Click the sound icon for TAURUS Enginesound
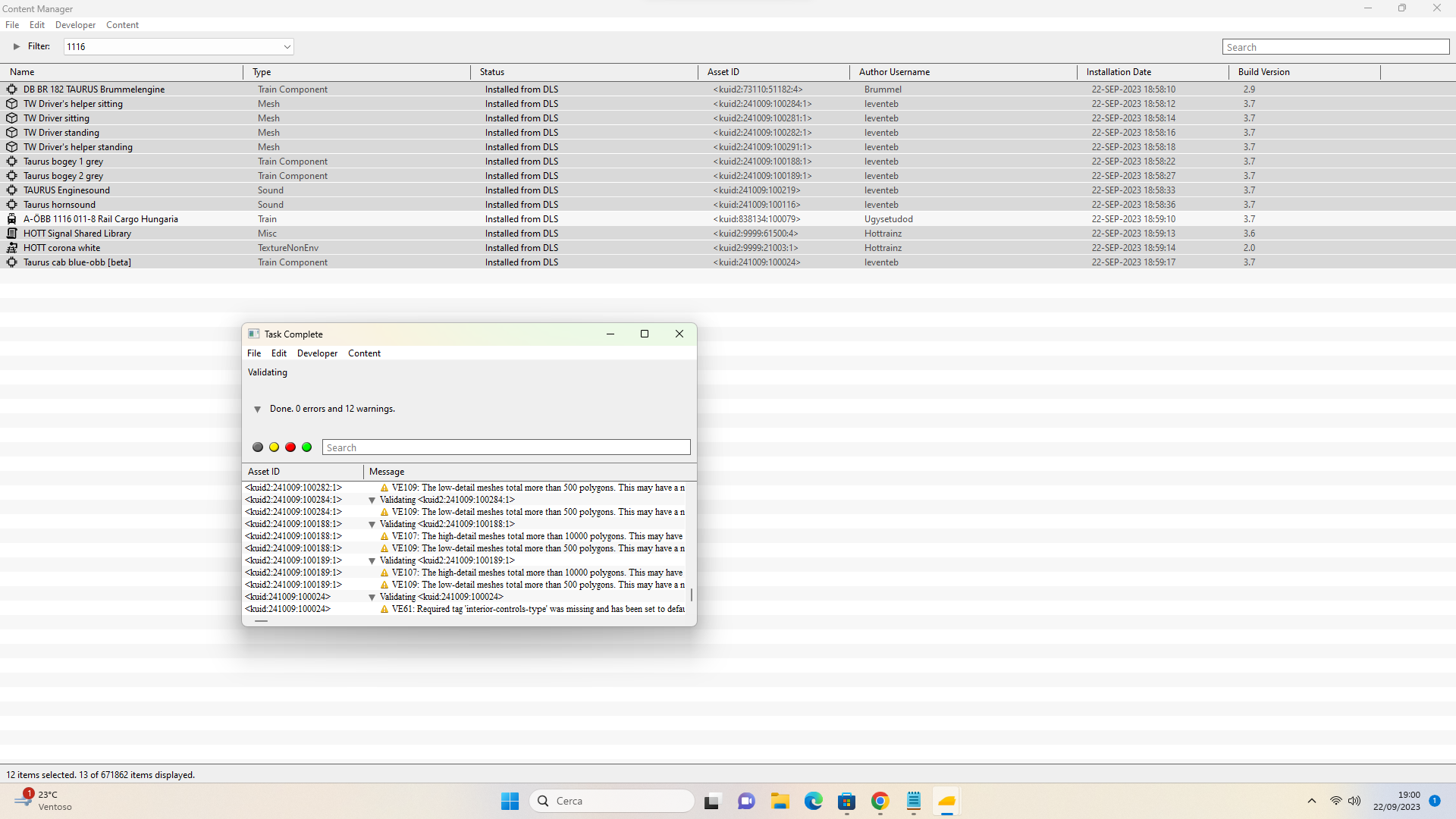 (x=12, y=190)
